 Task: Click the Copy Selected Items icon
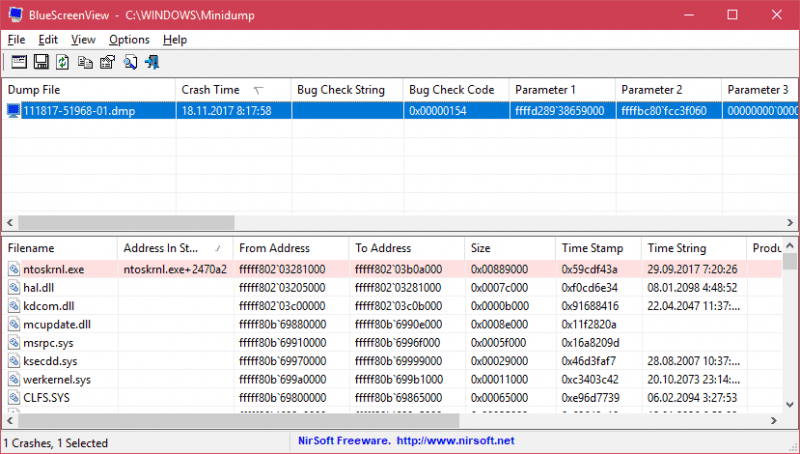click(86, 62)
